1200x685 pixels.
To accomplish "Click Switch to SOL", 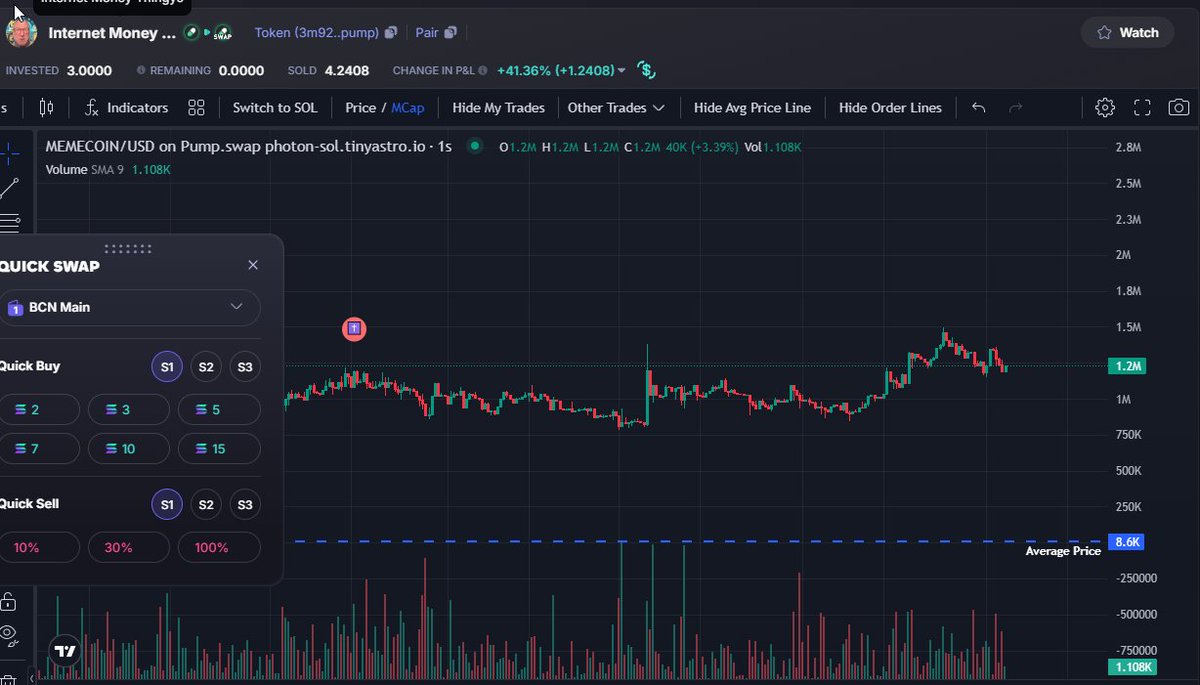I will click(275, 107).
